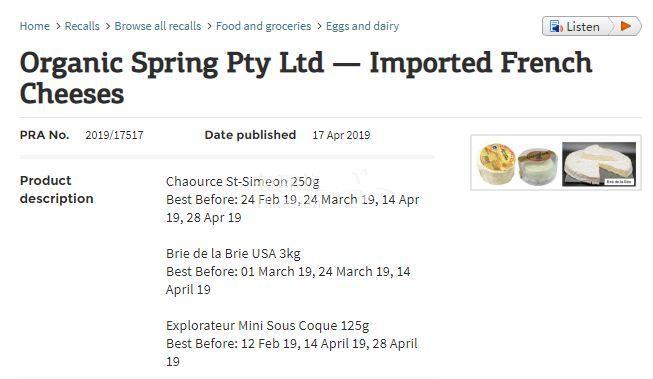This screenshot has width=653, height=379.
Task: Click the chevron after Browse all recalls
Action: 209,27
